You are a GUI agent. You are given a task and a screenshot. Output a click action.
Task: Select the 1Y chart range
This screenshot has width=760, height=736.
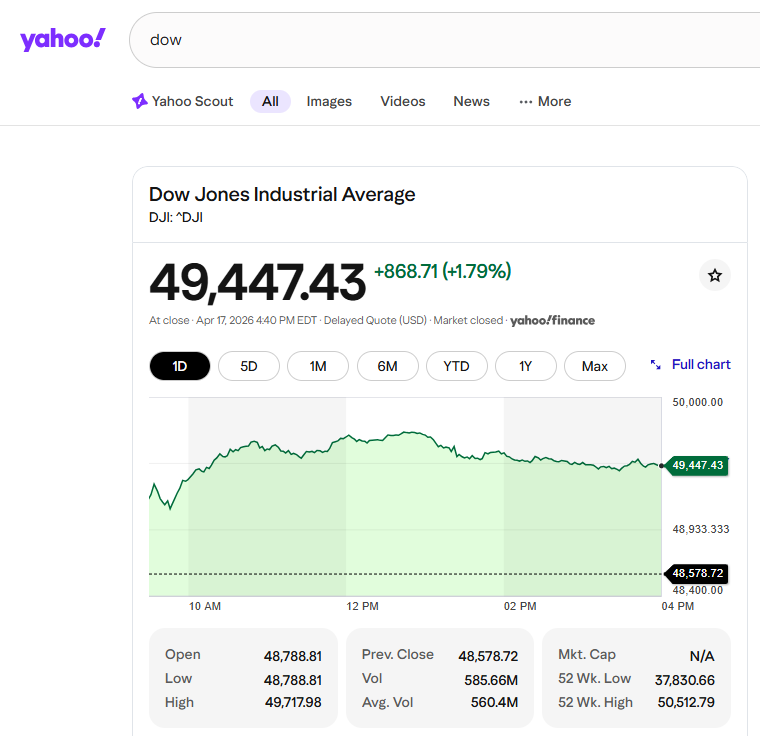(525, 366)
